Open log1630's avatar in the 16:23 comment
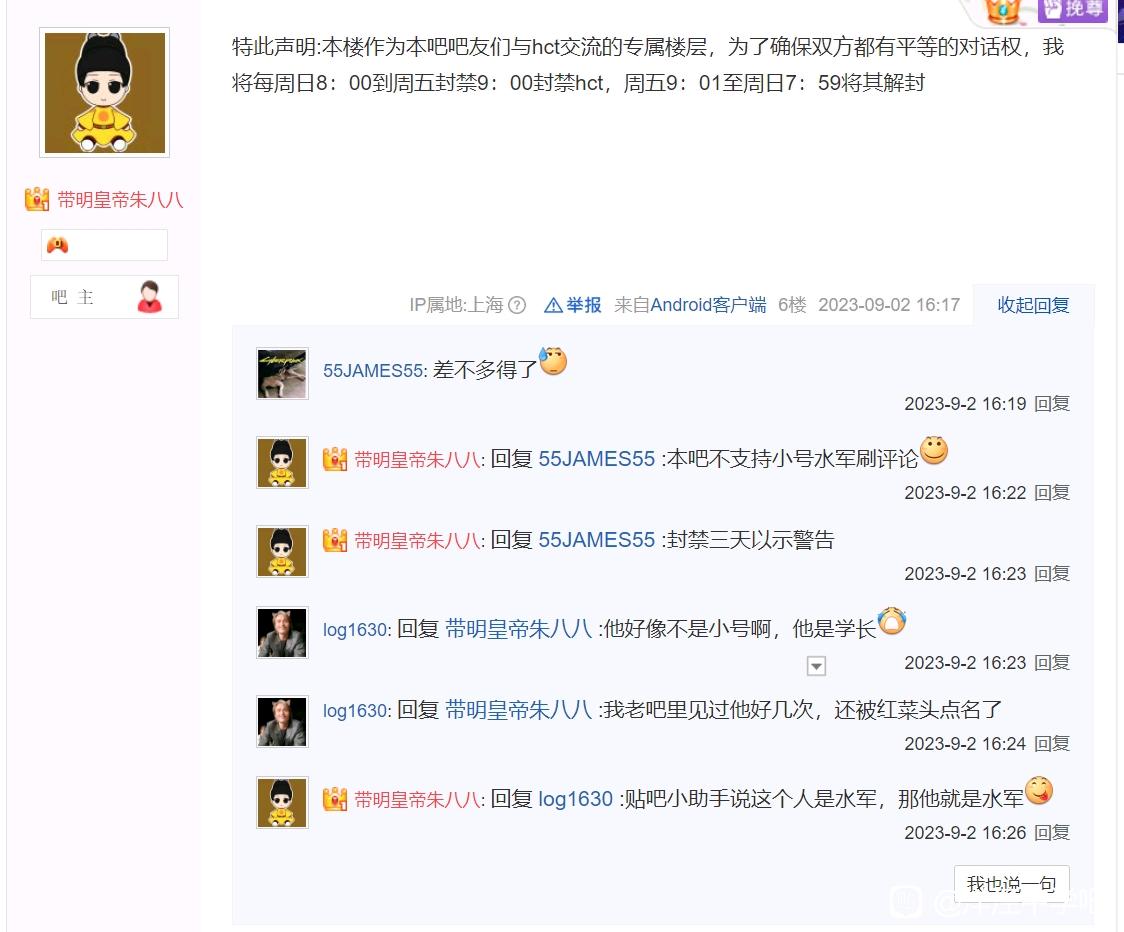The image size is (1124, 932). (282, 632)
